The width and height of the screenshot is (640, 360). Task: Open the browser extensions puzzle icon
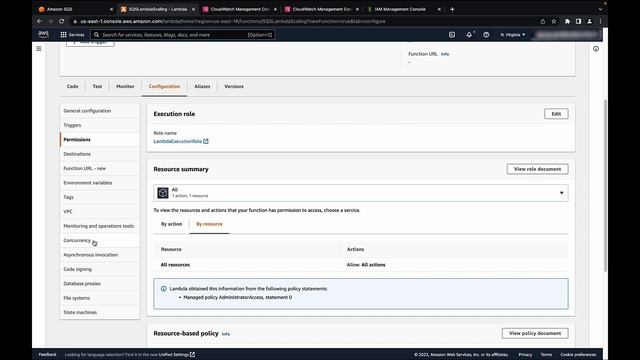(567, 21)
